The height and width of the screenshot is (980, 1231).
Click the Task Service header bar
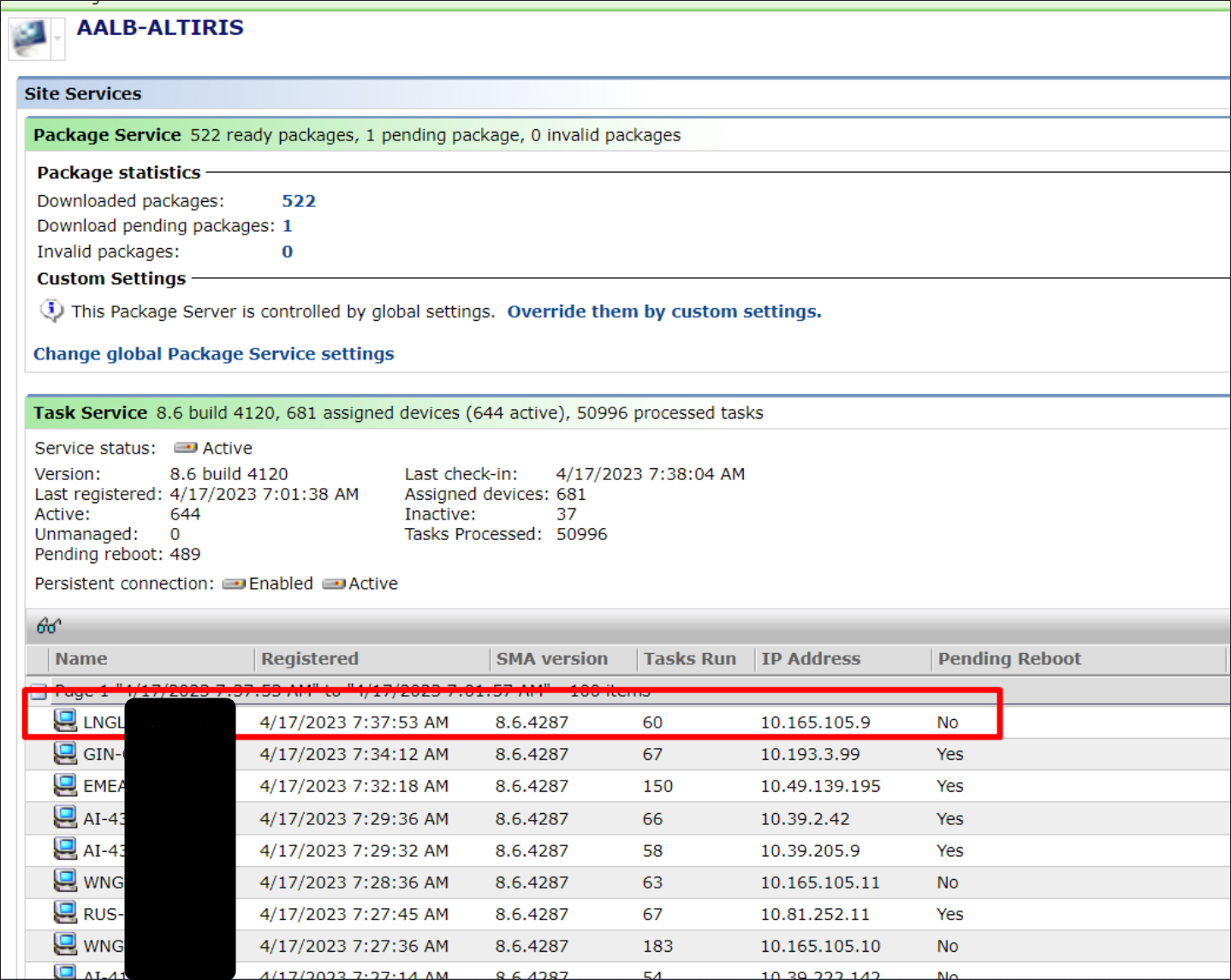(x=627, y=413)
